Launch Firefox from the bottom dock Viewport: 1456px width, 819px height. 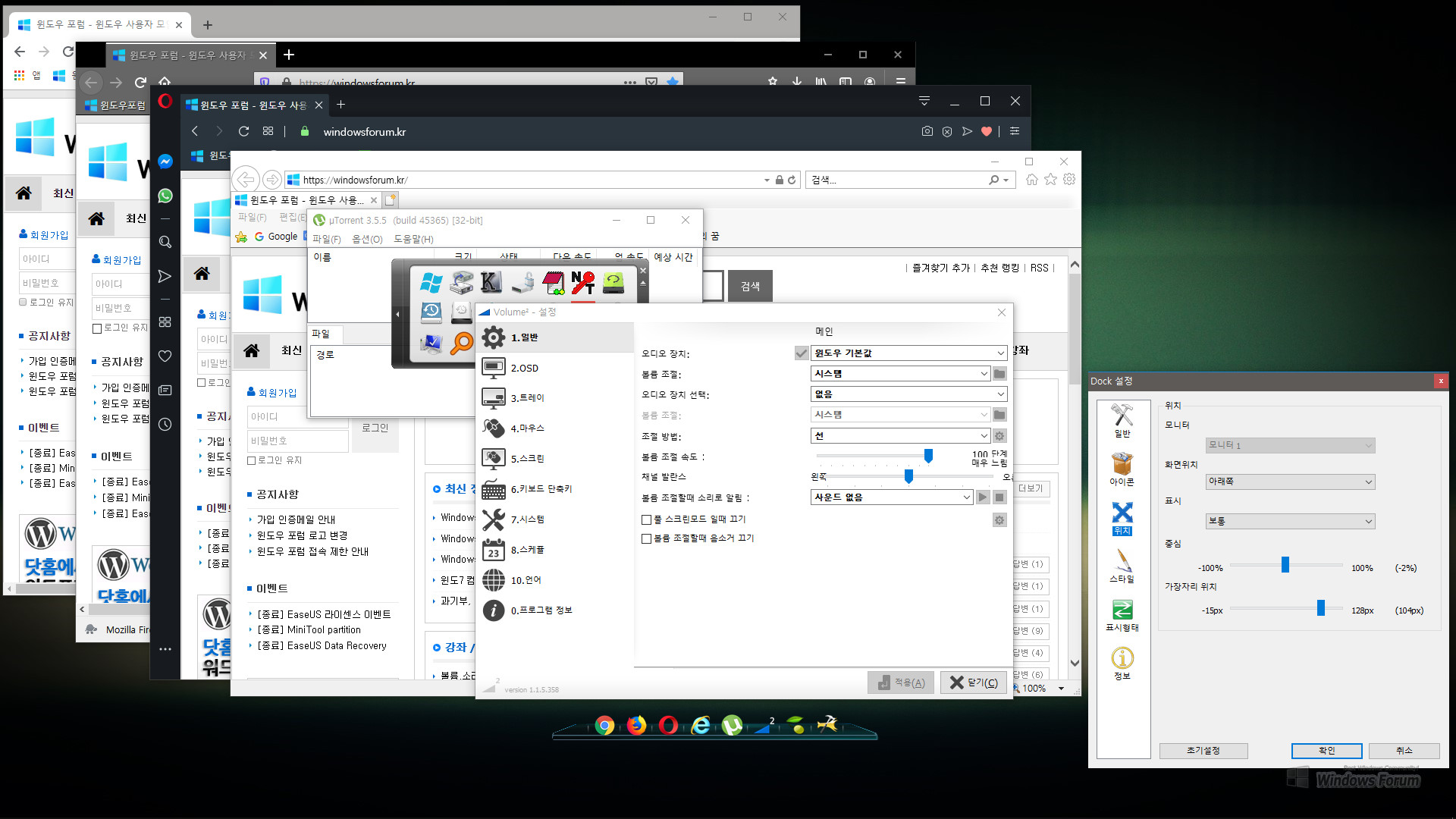636,726
